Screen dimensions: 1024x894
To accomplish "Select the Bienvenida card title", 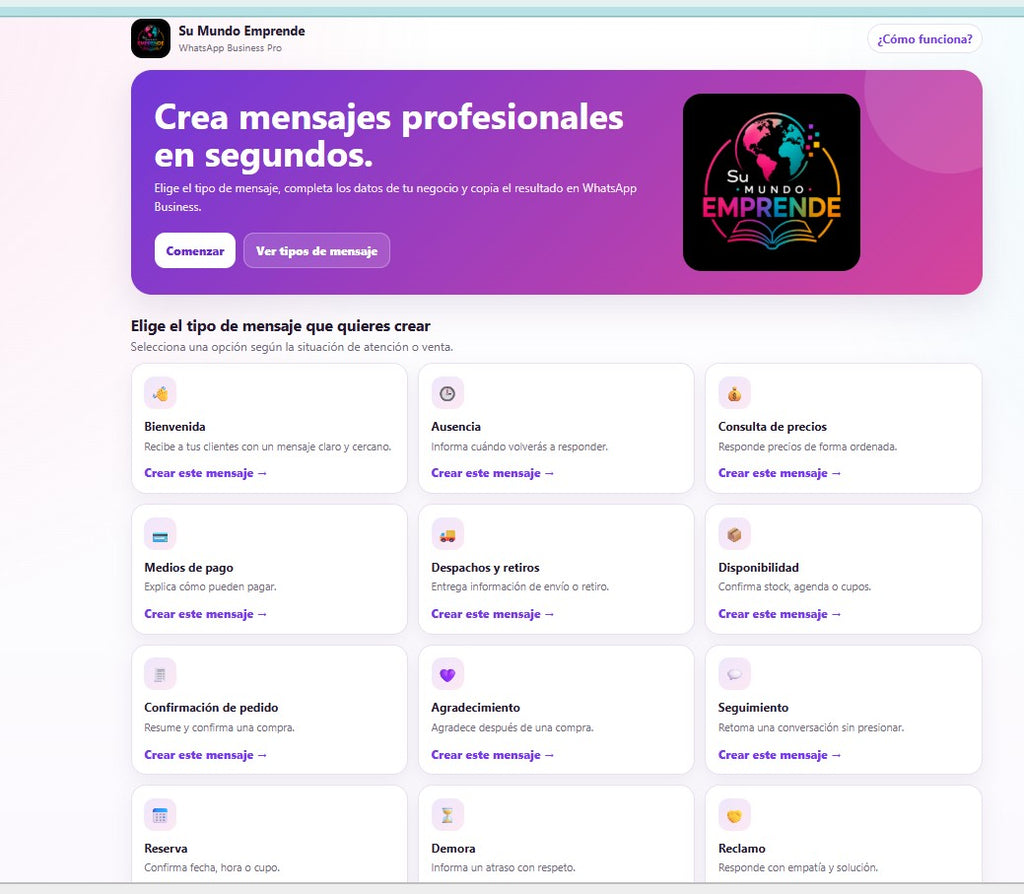I will [175, 427].
